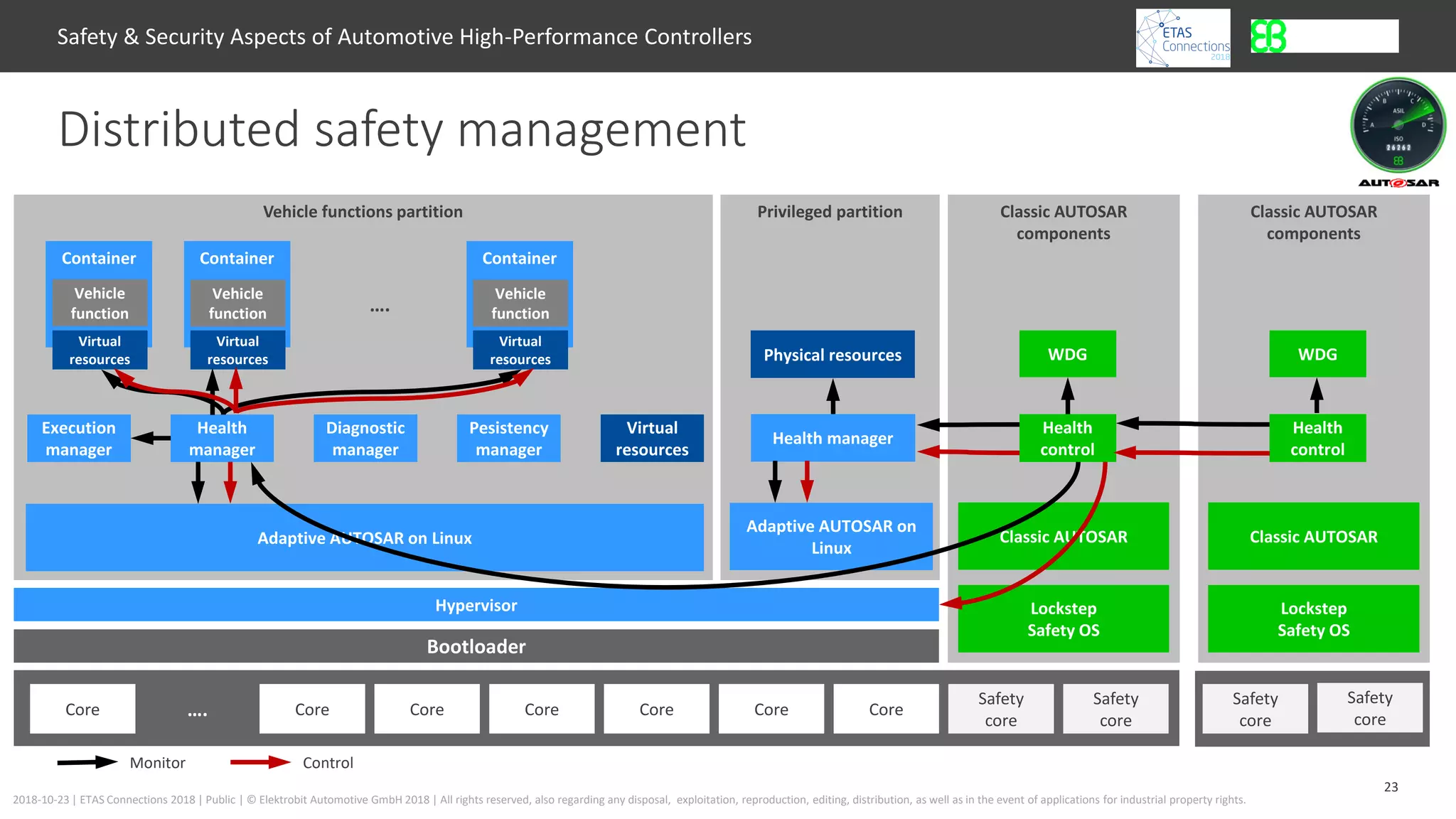Click the standalone 'Virtual resources' box
Screen dimensions: 1456x819
pyautogui.click(x=652, y=439)
